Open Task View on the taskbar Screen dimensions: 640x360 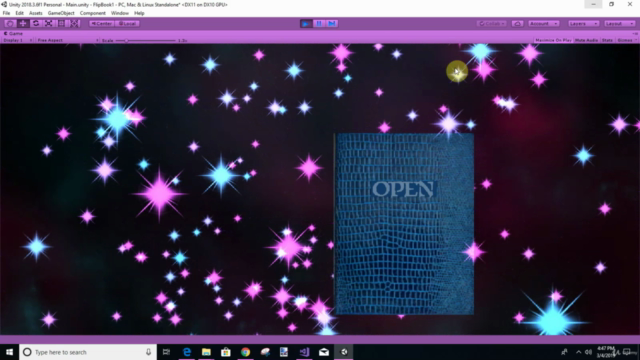coord(166,352)
